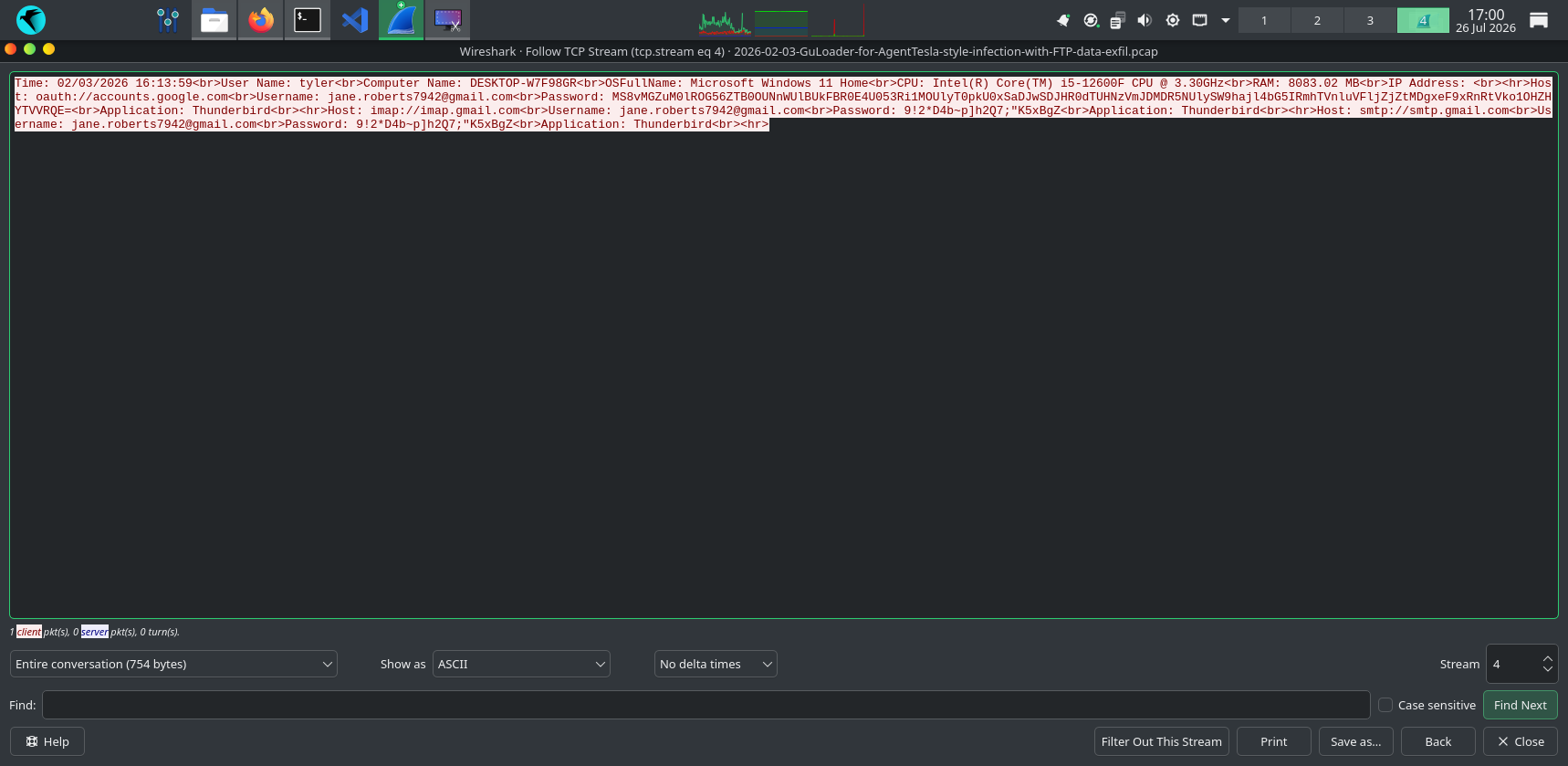1568x766 pixels.
Task: Switch to virtual desktop 2
Action: 1317,20
